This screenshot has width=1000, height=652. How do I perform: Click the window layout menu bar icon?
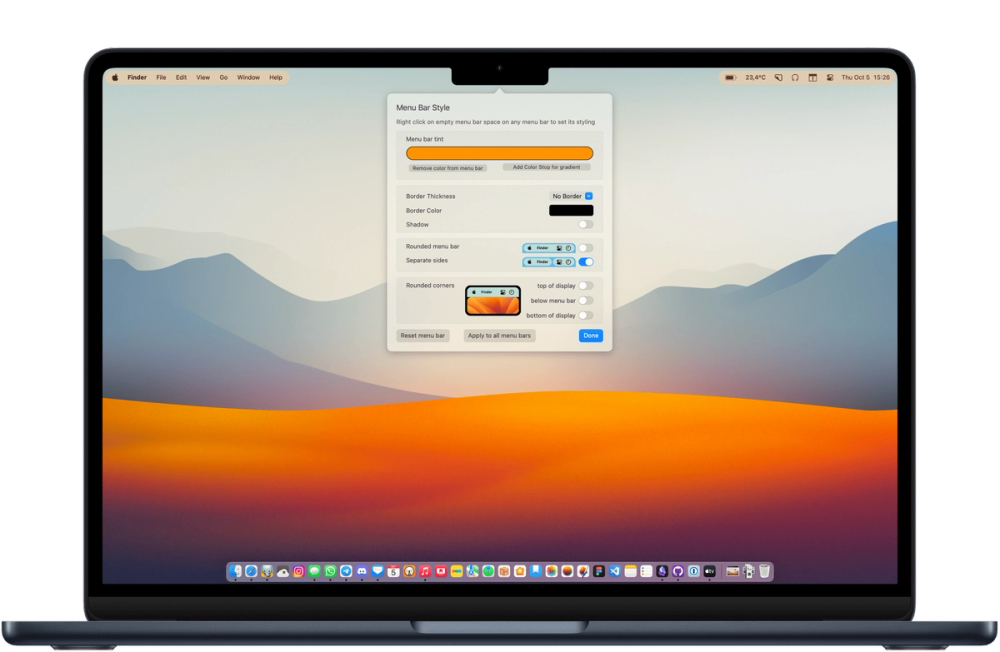click(x=812, y=77)
